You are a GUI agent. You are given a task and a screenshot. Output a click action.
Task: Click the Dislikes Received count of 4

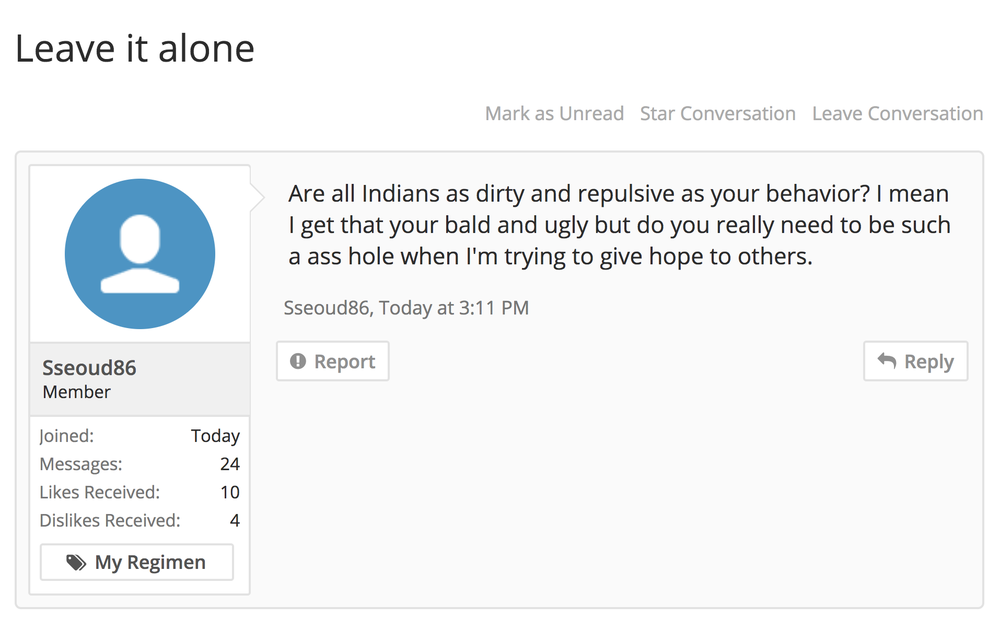coord(235,520)
